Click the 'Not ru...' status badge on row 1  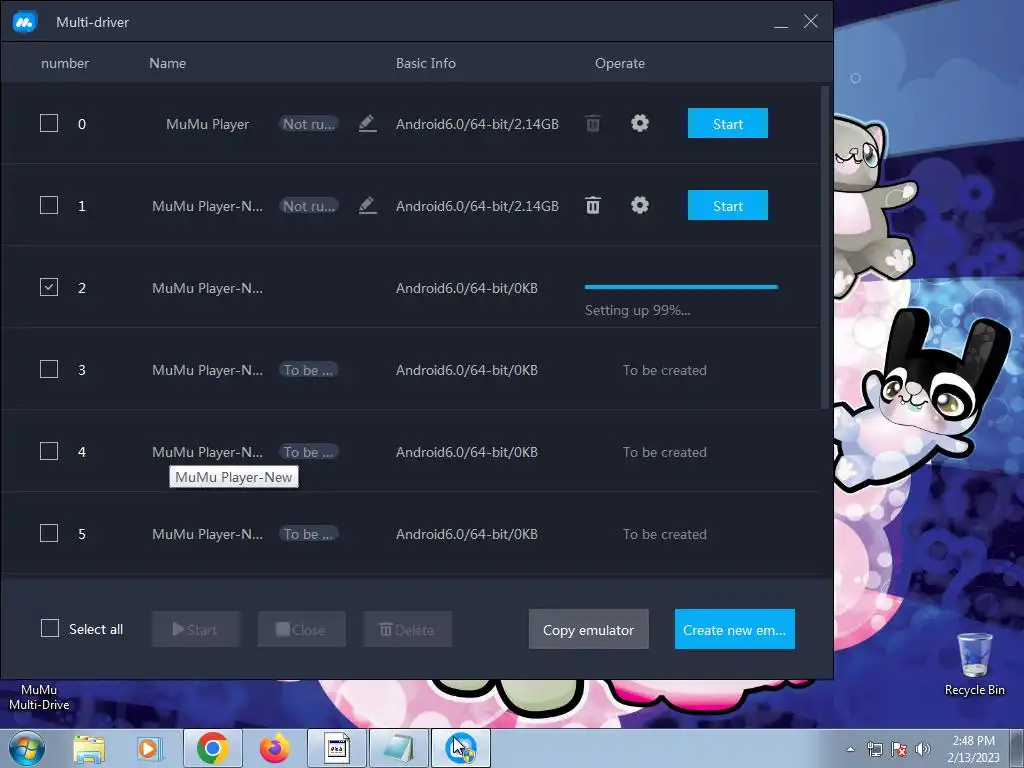pyautogui.click(x=309, y=206)
